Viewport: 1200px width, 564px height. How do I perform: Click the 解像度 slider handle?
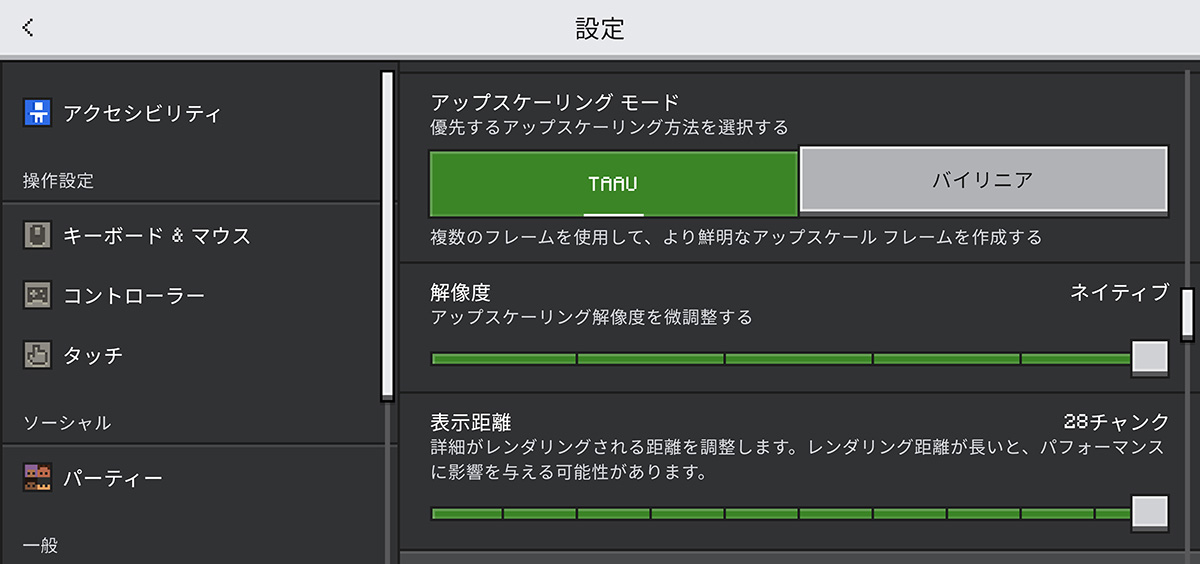[1150, 357]
